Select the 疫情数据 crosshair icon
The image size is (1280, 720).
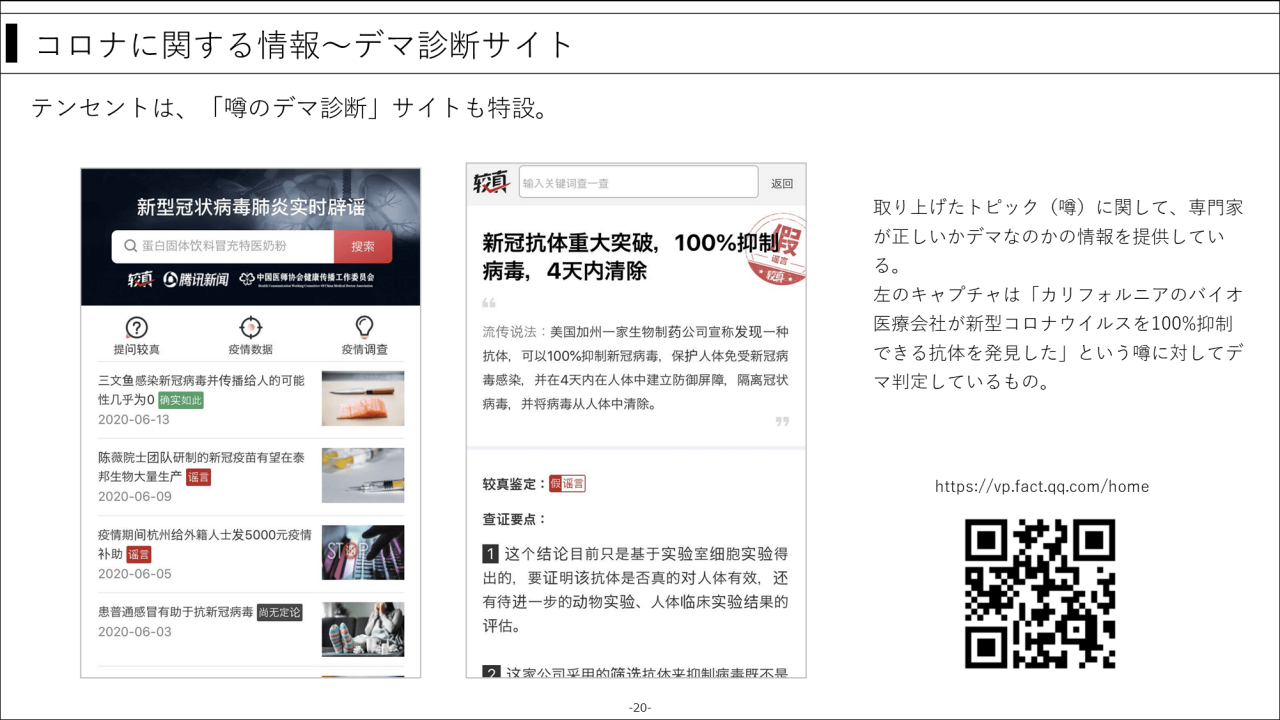click(x=251, y=328)
